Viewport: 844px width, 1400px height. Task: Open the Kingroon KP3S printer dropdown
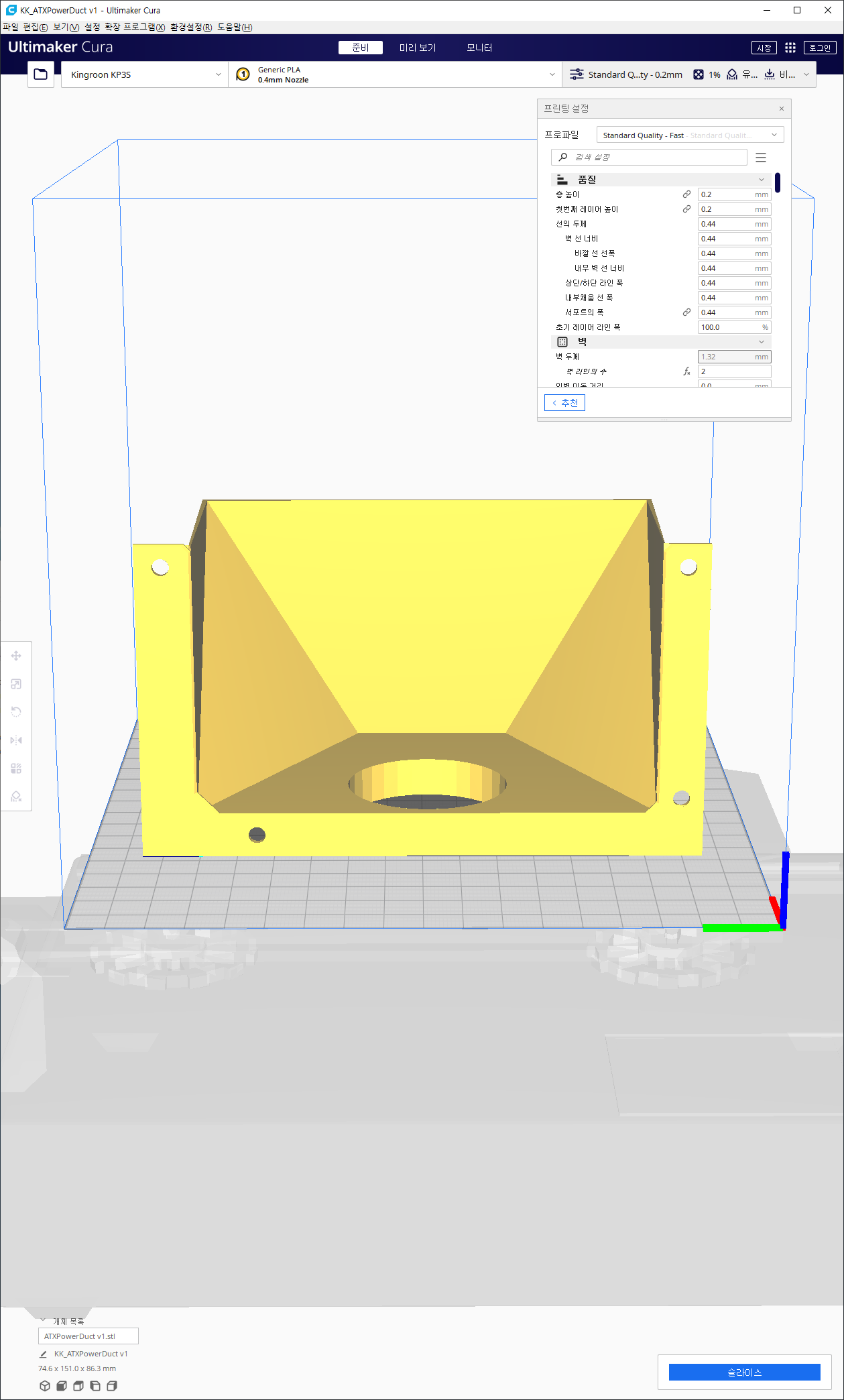coord(145,74)
